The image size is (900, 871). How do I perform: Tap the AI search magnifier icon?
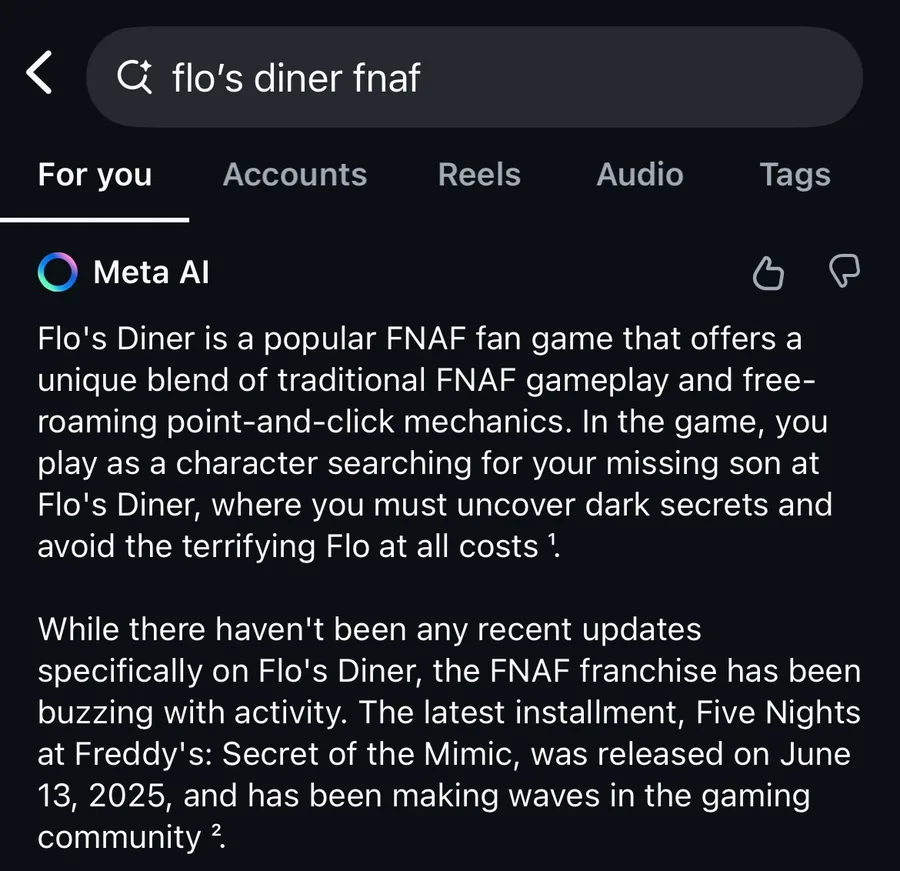(134, 76)
